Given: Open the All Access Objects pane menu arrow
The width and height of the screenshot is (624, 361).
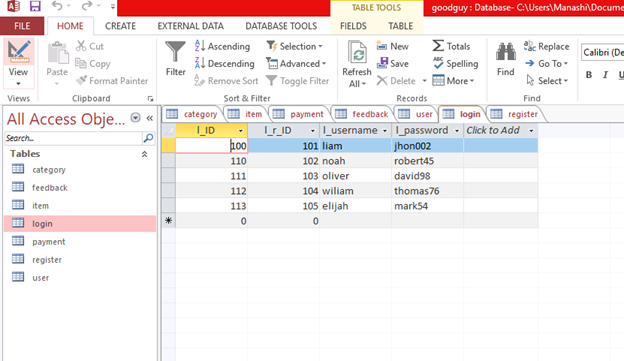Looking at the screenshot, I should (x=135, y=118).
